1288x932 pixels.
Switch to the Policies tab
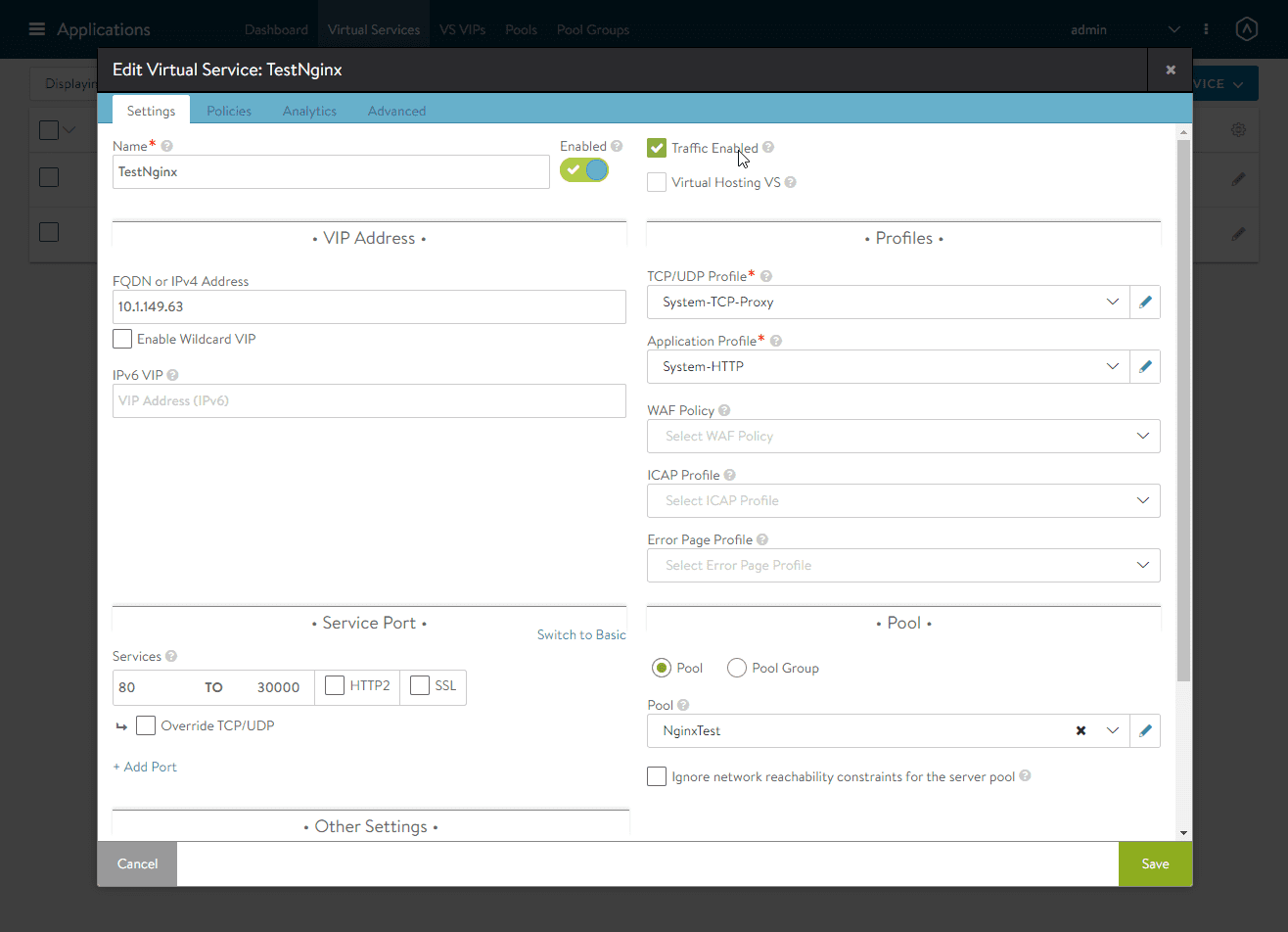tap(229, 111)
